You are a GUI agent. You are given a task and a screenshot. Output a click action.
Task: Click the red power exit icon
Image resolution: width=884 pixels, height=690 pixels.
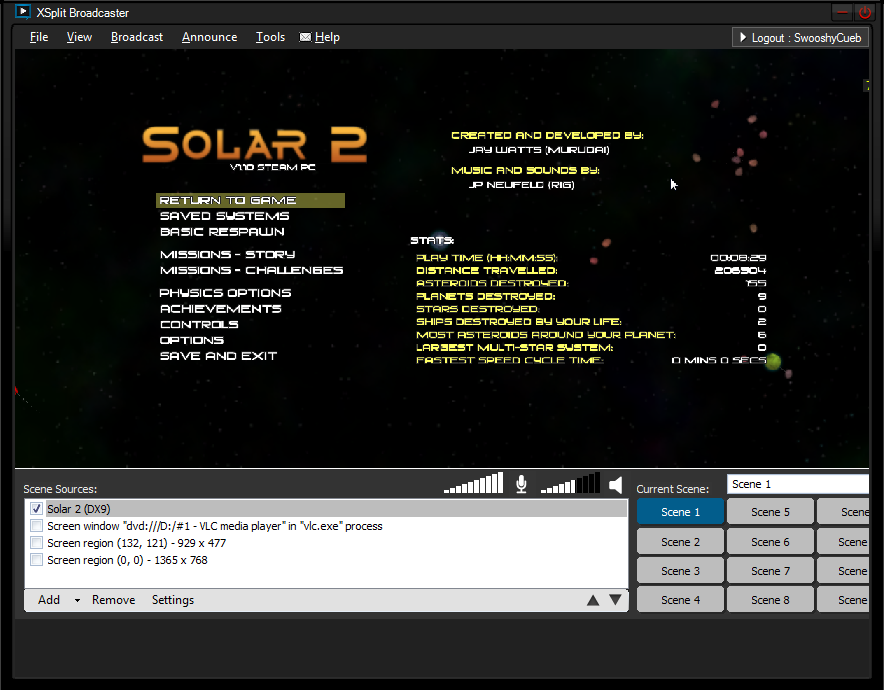click(864, 12)
